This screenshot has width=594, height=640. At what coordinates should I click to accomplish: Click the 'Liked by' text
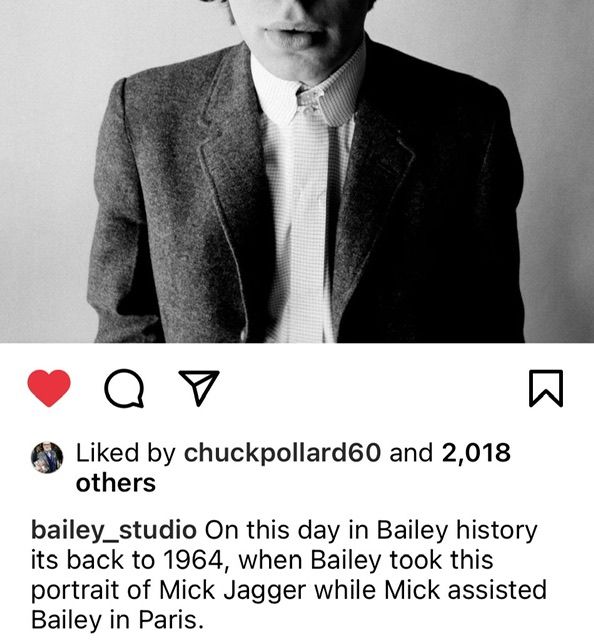(126, 453)
